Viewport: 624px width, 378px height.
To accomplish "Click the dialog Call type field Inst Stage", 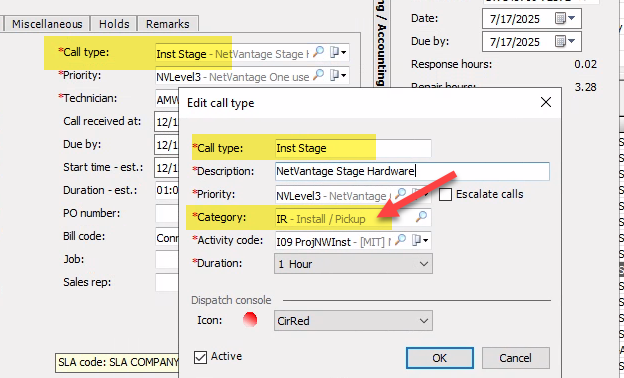I will [x=353, y=148].
